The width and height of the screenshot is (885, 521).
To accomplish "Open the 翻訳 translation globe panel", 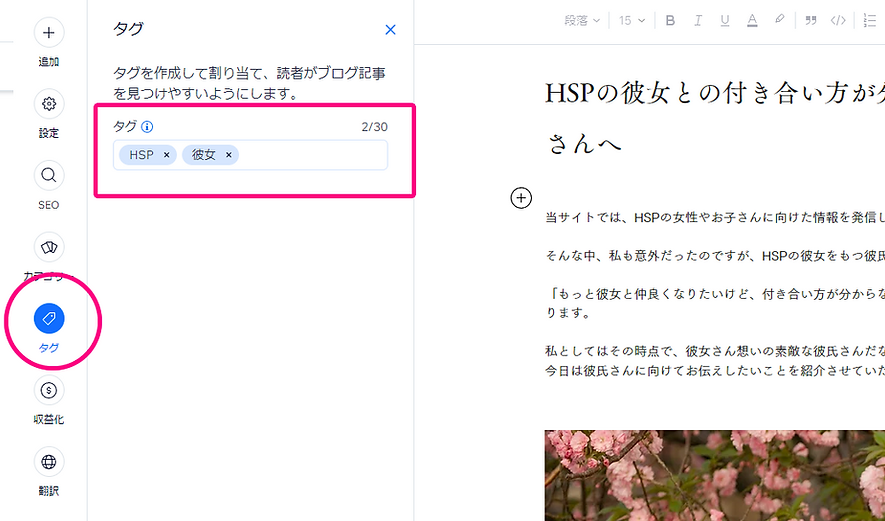I will (49, 462).
